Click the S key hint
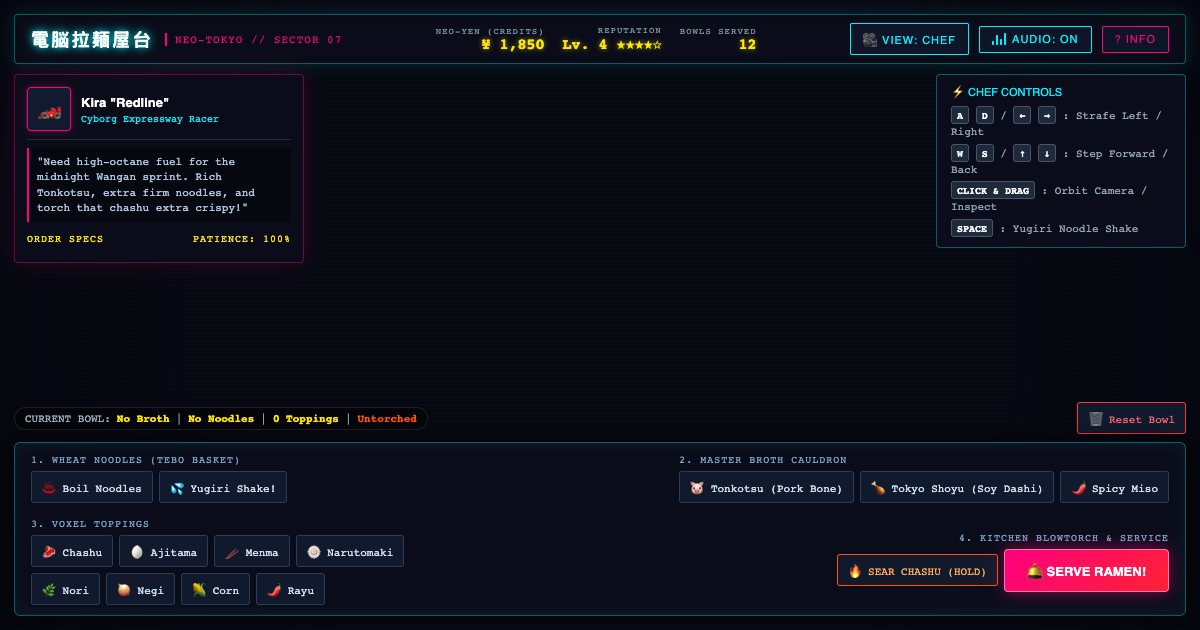 [x=985, y=153]
